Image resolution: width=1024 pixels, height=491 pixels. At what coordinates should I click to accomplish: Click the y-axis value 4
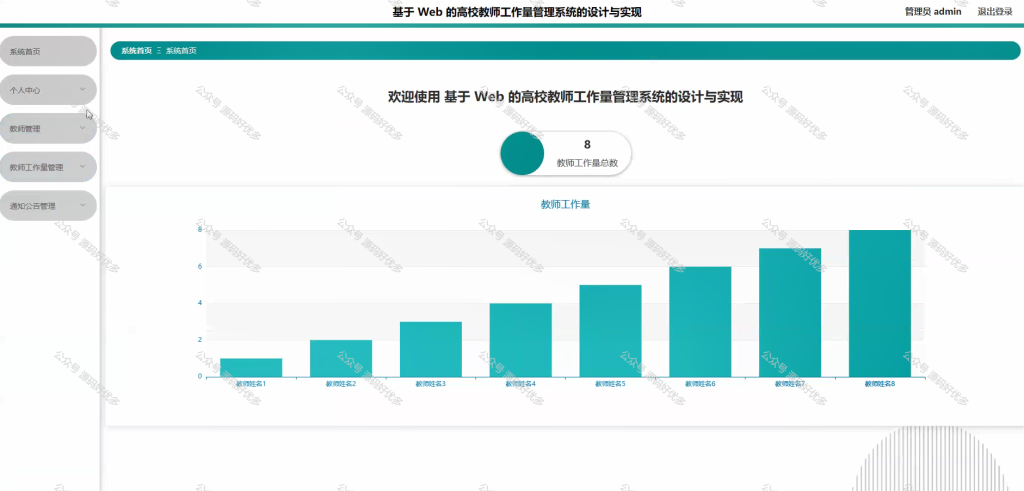click(200, 303)
